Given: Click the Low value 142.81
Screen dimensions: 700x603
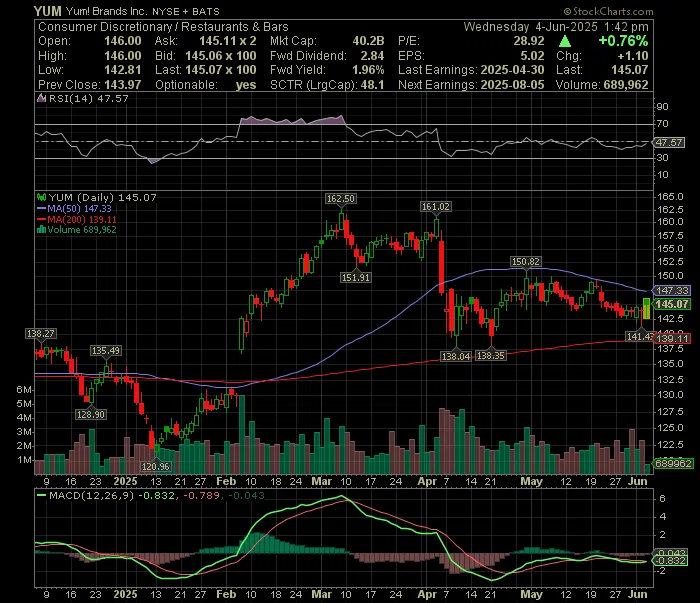Looking at the screenshot, I should tap(123, 70).
